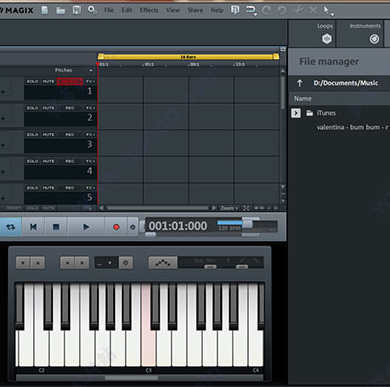
Task: Open record settings gear beside the Record button
Action: coord(133,227)
